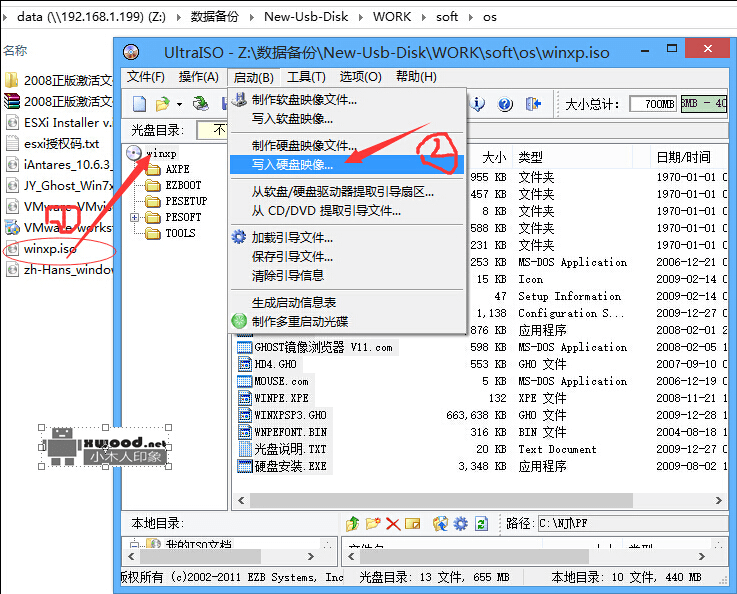Click the red X delete icon in local toolbar

pyautogui.click(x=394, y=524)
